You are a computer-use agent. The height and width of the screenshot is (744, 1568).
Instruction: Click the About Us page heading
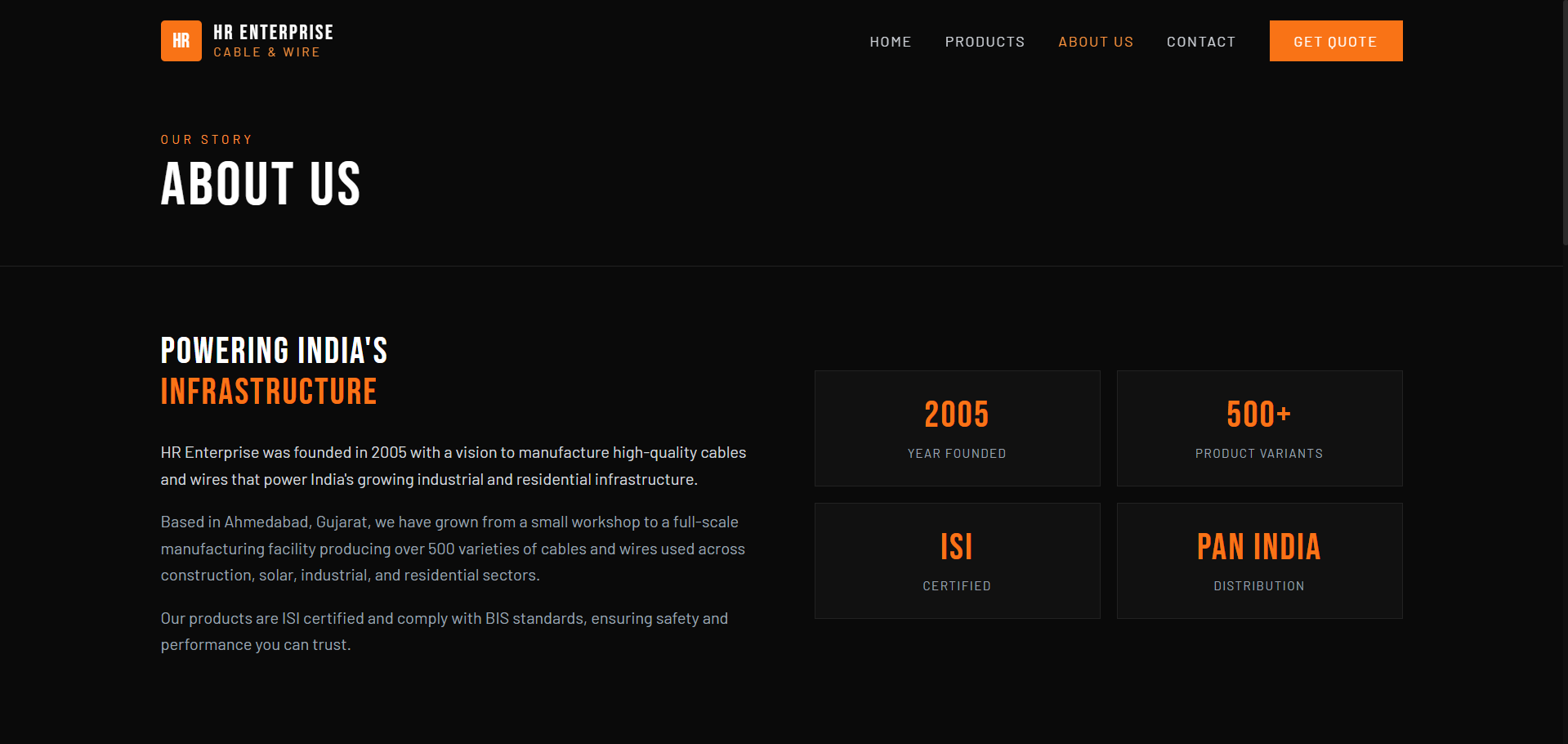point(261,184)
